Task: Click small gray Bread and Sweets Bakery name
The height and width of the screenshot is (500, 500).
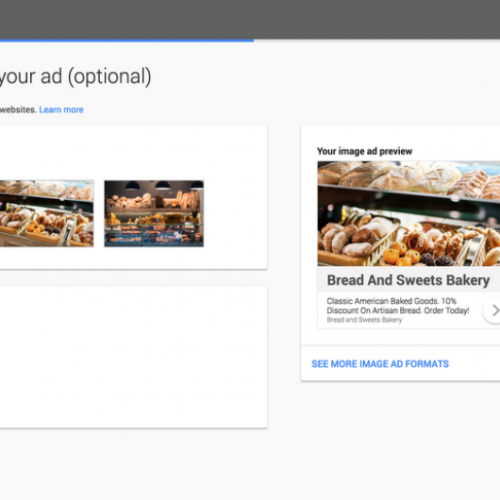Action: 364,320
